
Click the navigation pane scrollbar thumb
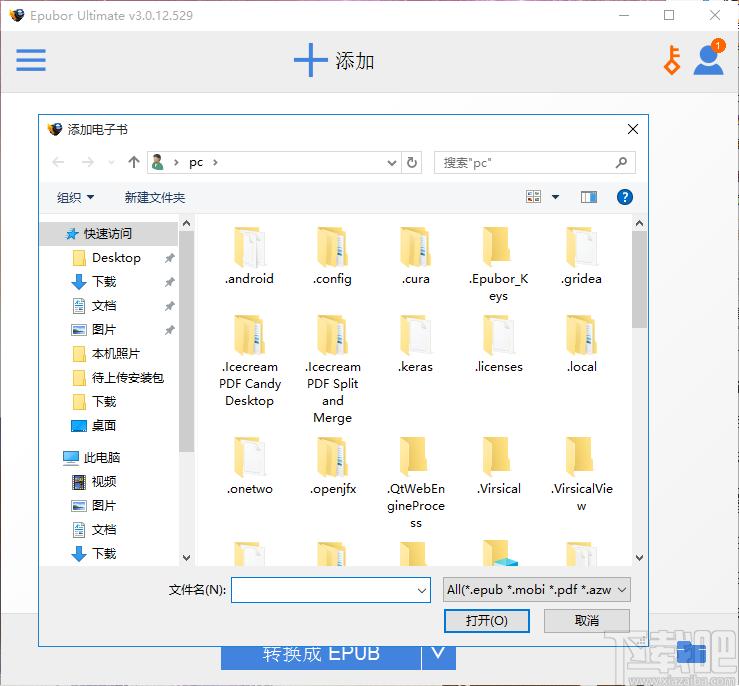(186, 341)
